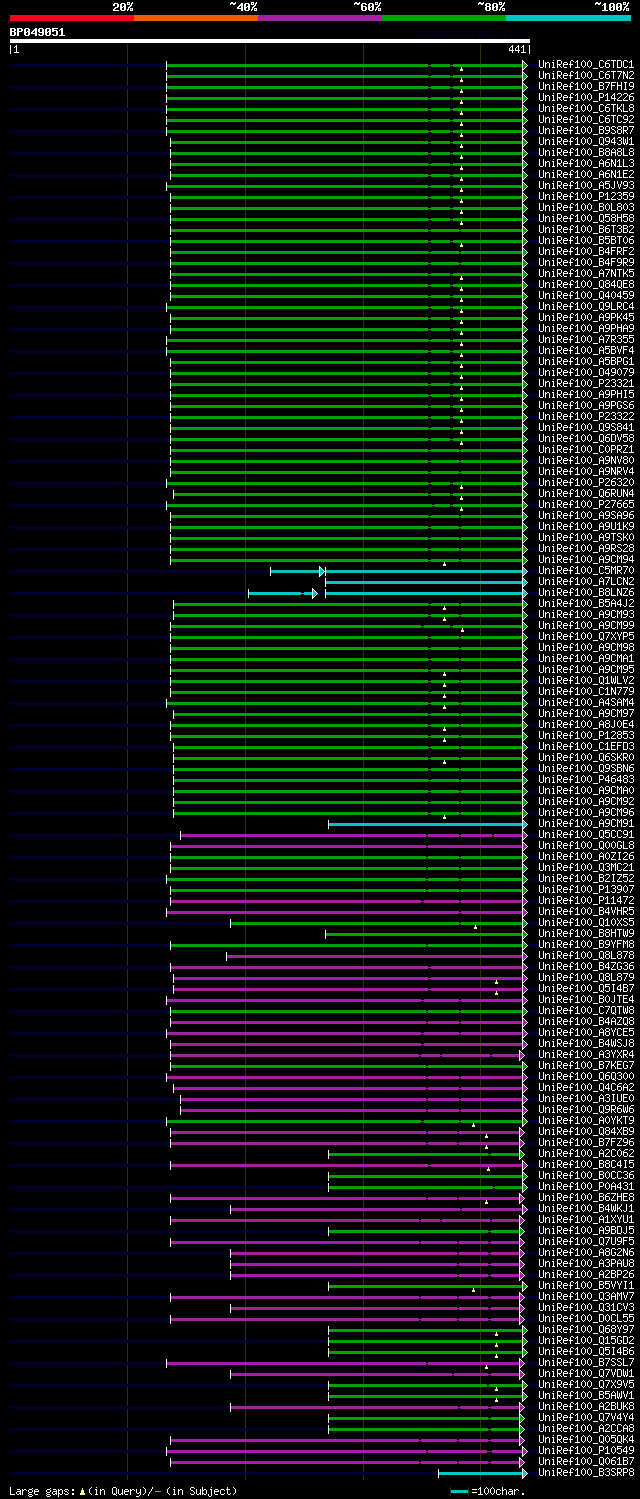This screenshot has height=1499, width=640.
Task: Click the red 20% identity legend segment
Action: point(72,17)
